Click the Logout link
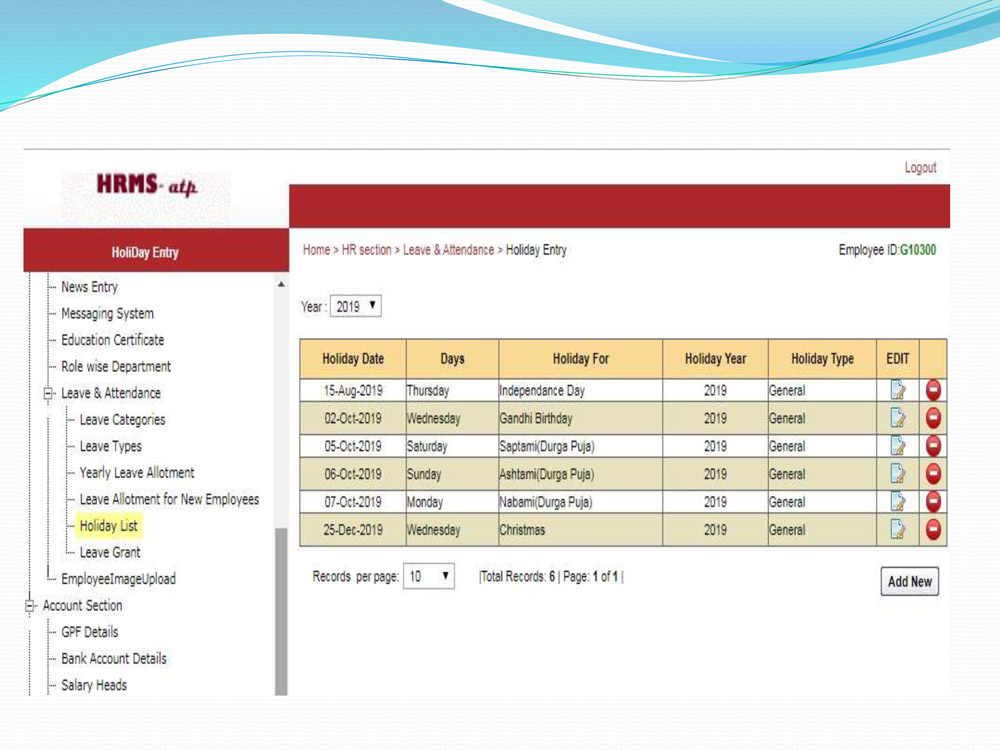 coord(921,167)
